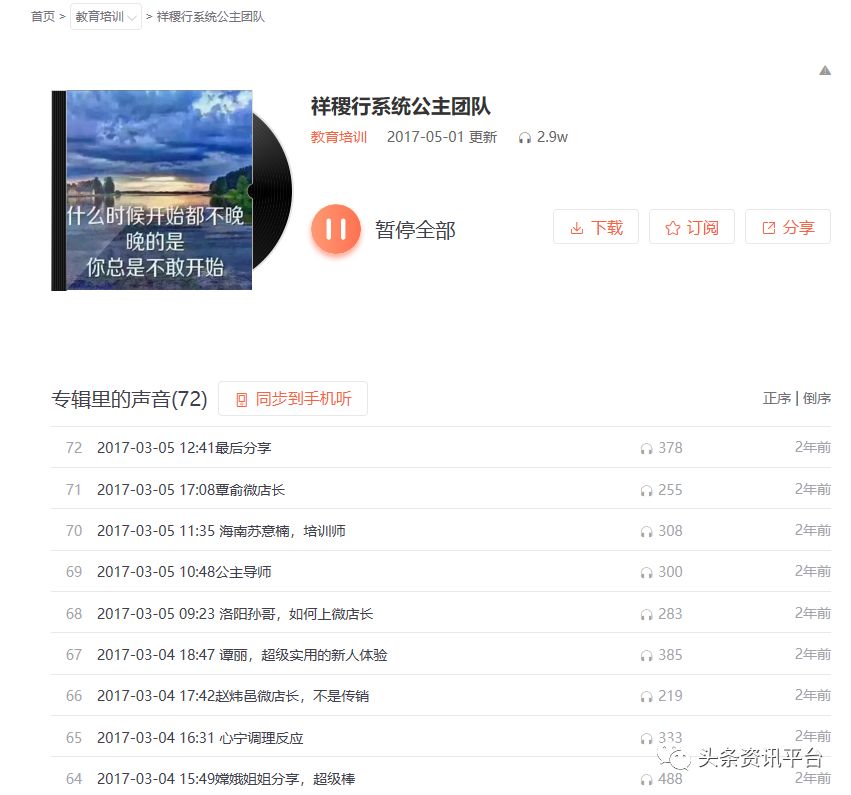Pause all playback with the orange button
Image resolution: width=851 pixels, height=795 pixels.
(335, 229)
